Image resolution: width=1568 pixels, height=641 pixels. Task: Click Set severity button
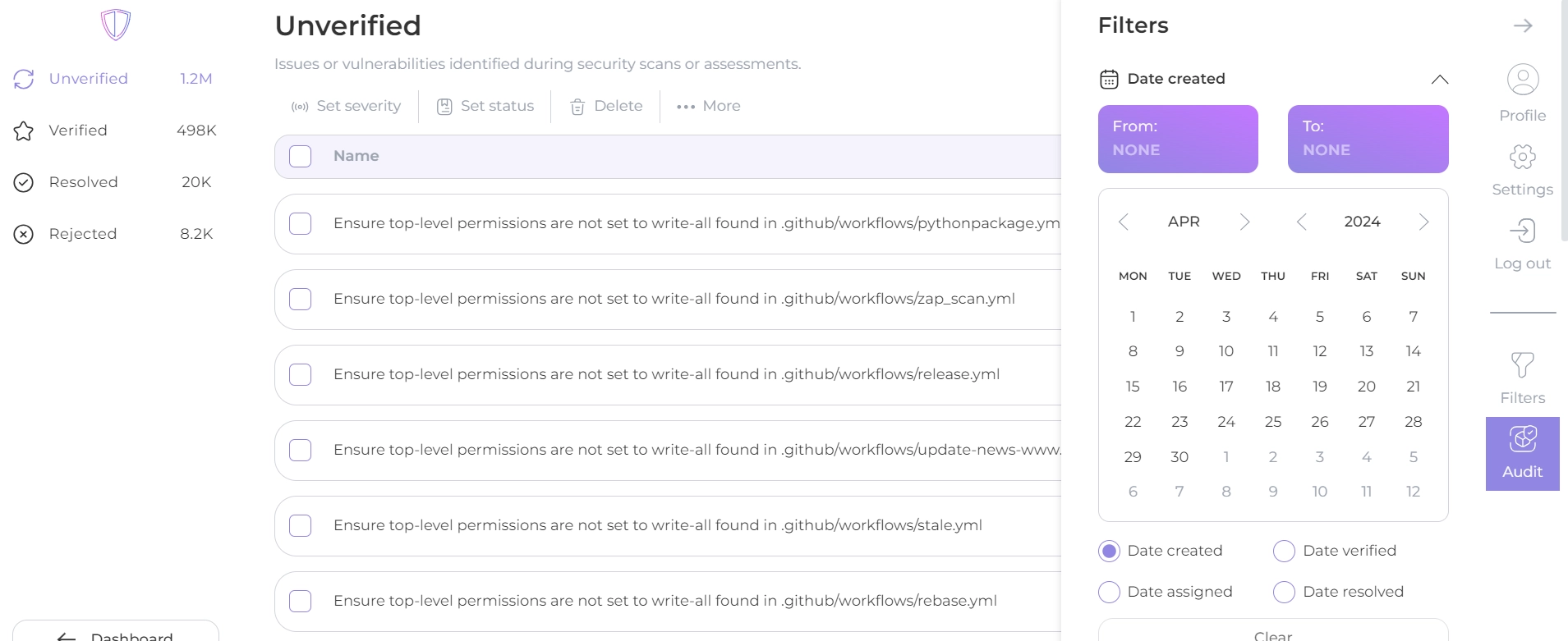347,107
